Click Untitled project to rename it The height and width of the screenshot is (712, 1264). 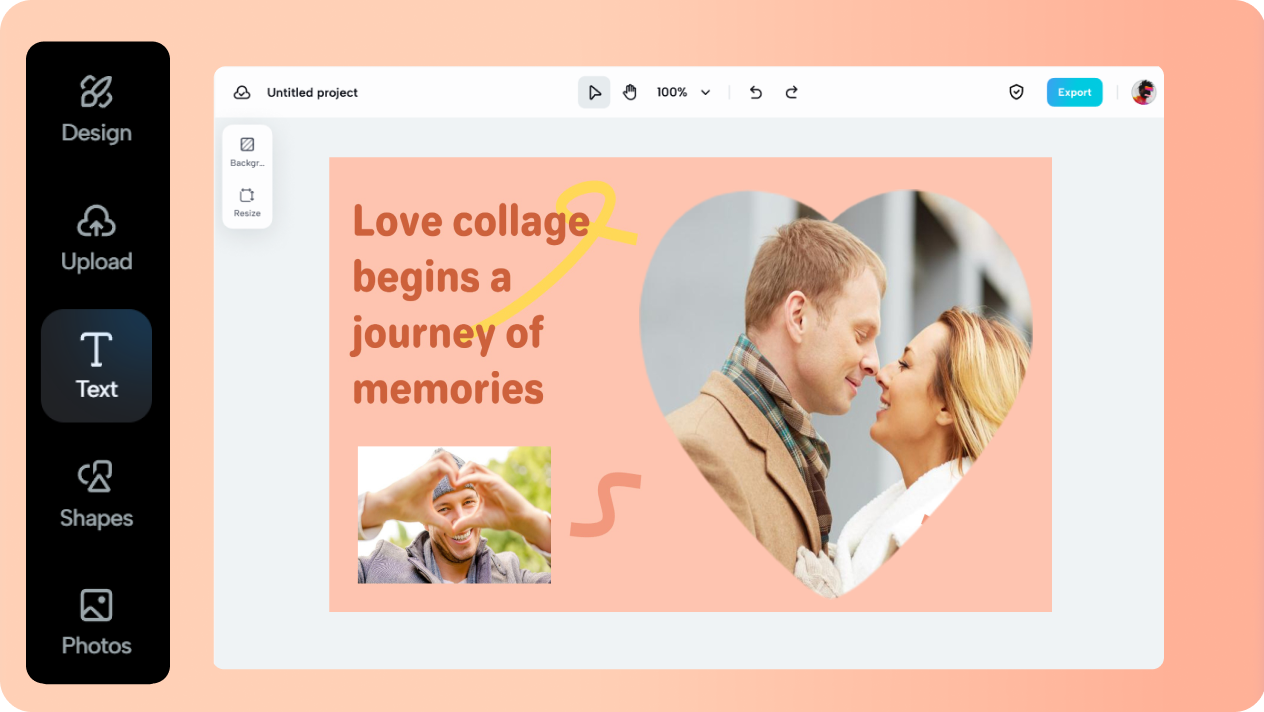point(311,92)
